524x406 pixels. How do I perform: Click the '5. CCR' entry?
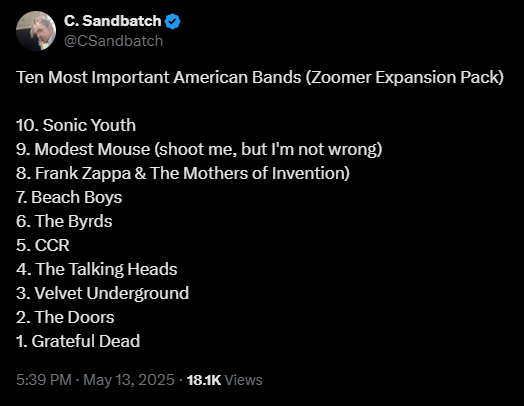click(x=43, y=245)
